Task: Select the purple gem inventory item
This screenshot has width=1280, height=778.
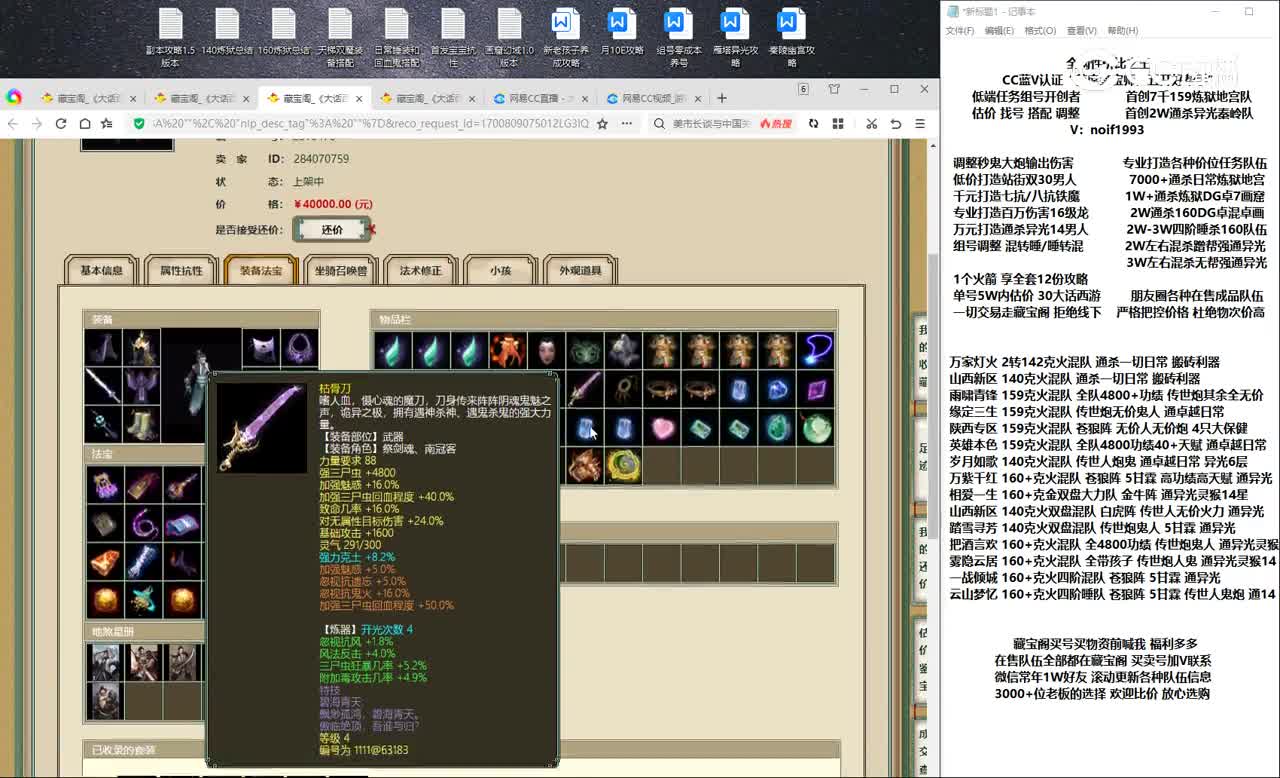Action: click(817, 390)
